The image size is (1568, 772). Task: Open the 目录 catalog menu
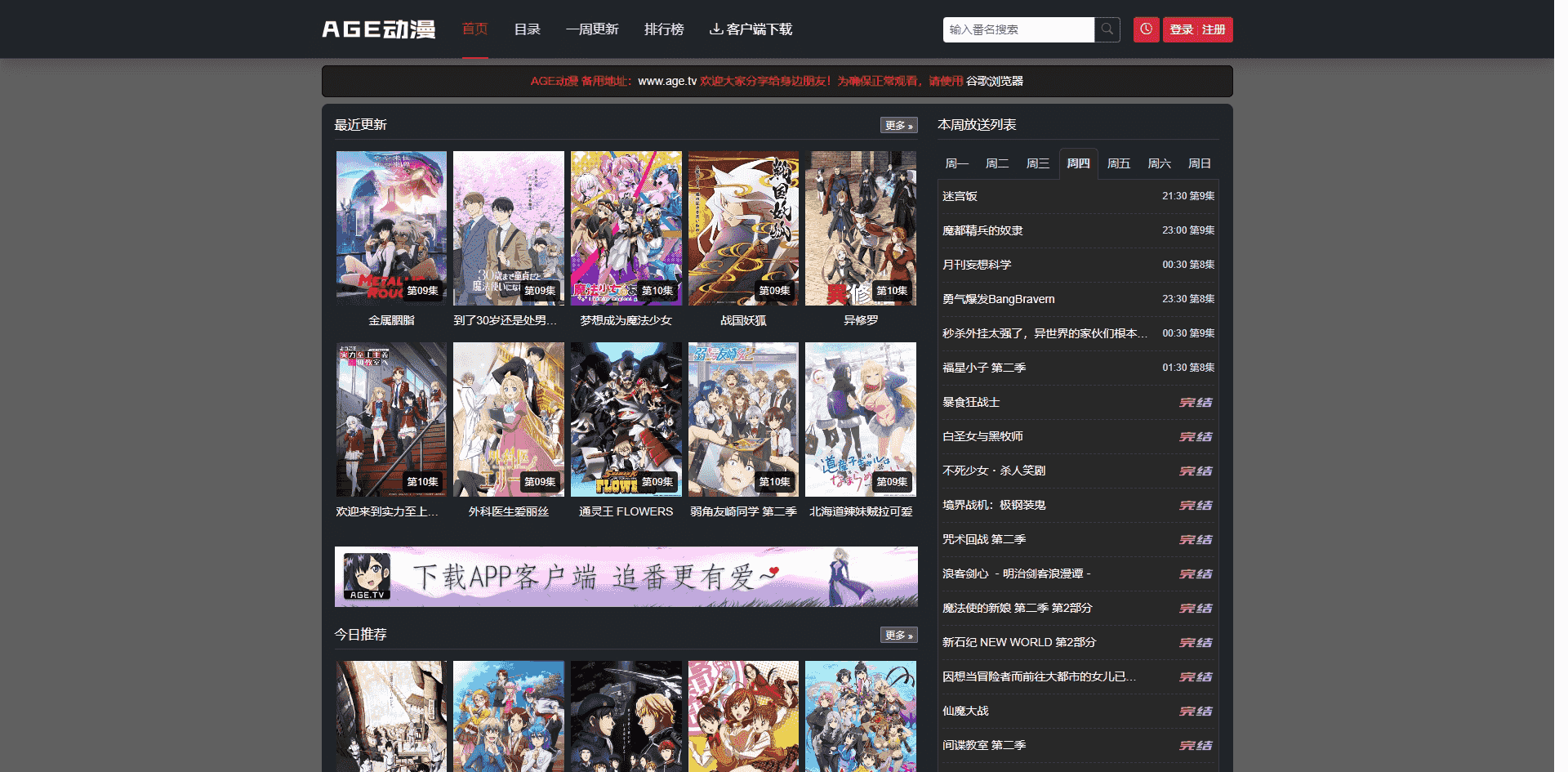(527, 29)
